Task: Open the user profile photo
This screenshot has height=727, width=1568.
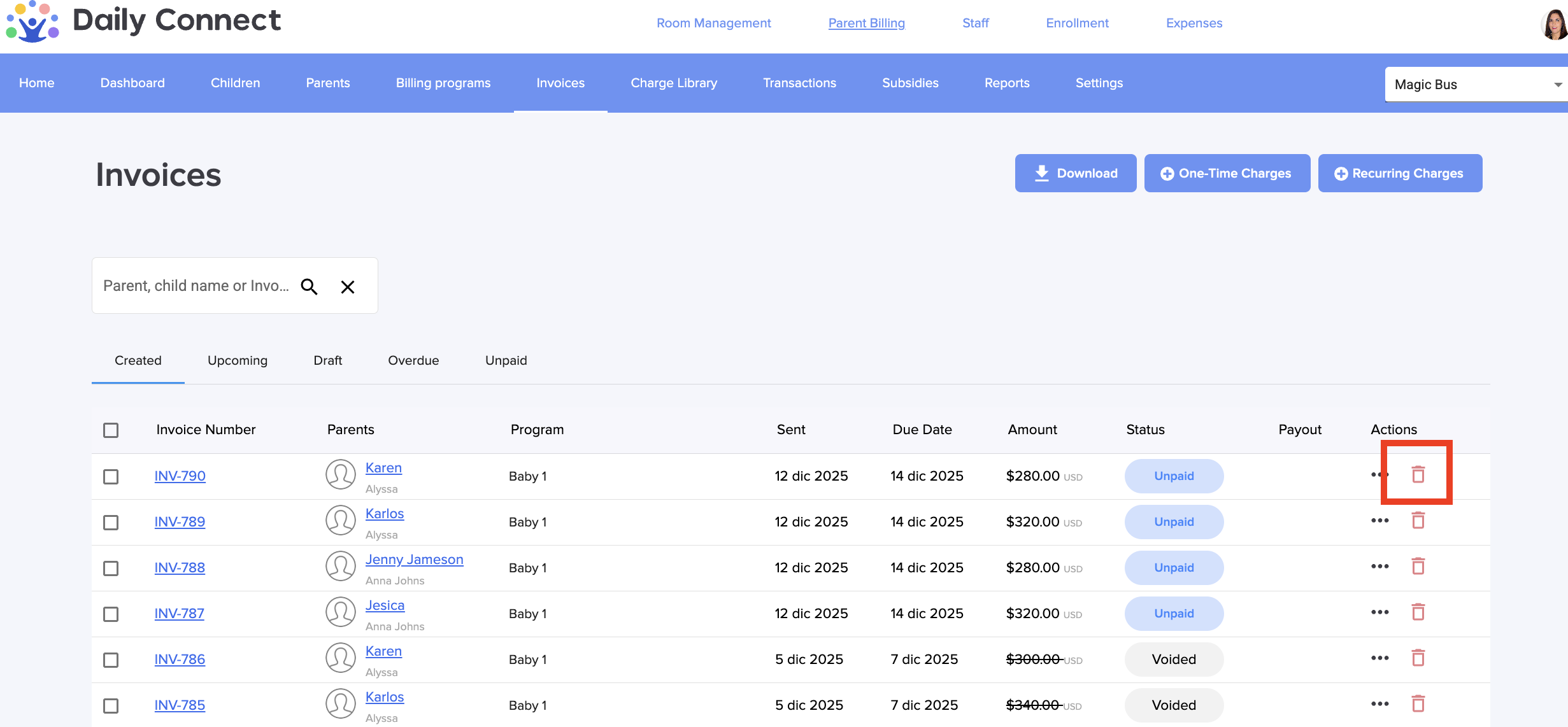Action: click(1554, 24)
